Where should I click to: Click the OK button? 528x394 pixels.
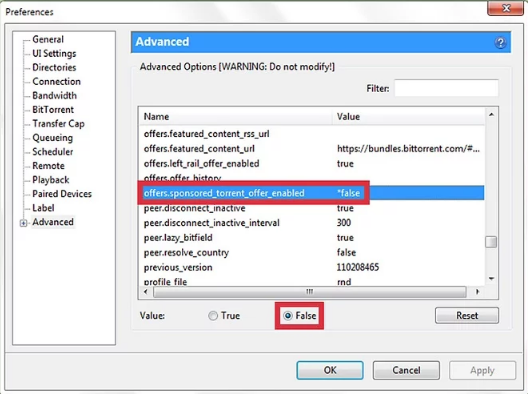click(x=330, y=370)
